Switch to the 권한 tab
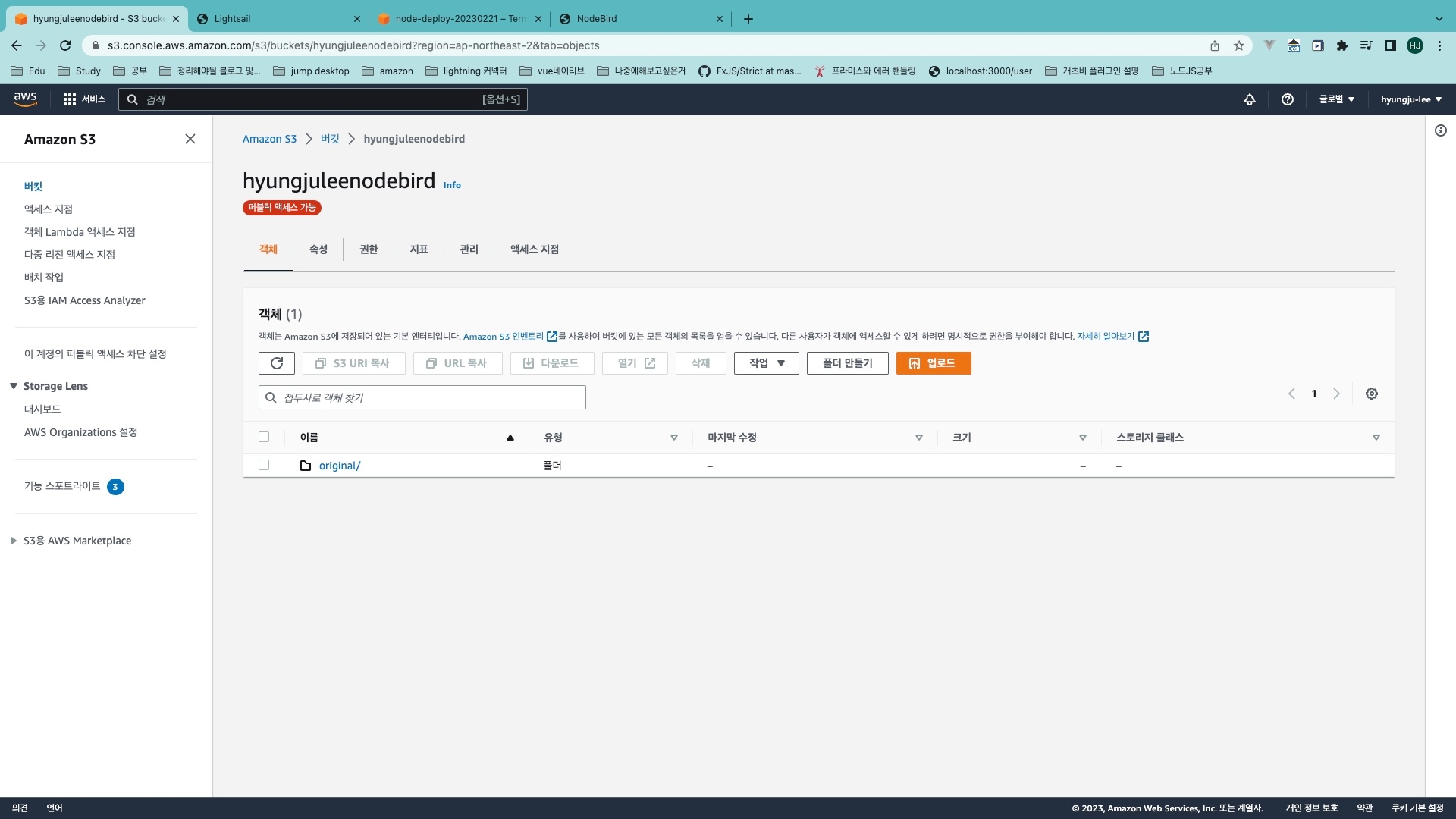This screenshot has width=1456, height=819. (x=369, y=249)
